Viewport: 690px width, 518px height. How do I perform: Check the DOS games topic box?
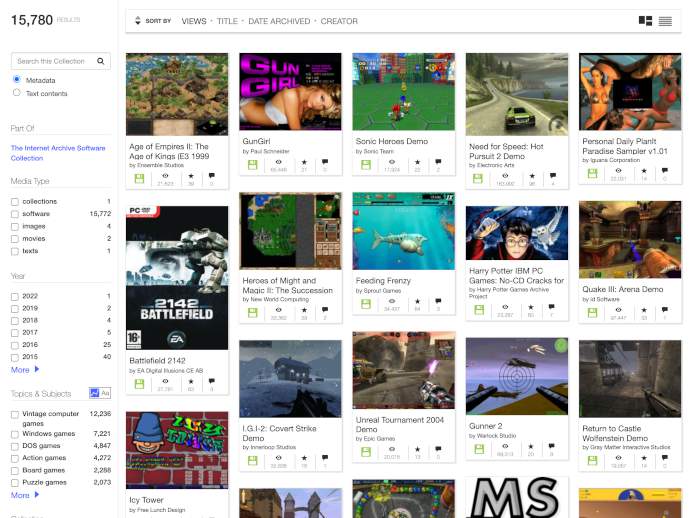(15, 446)
